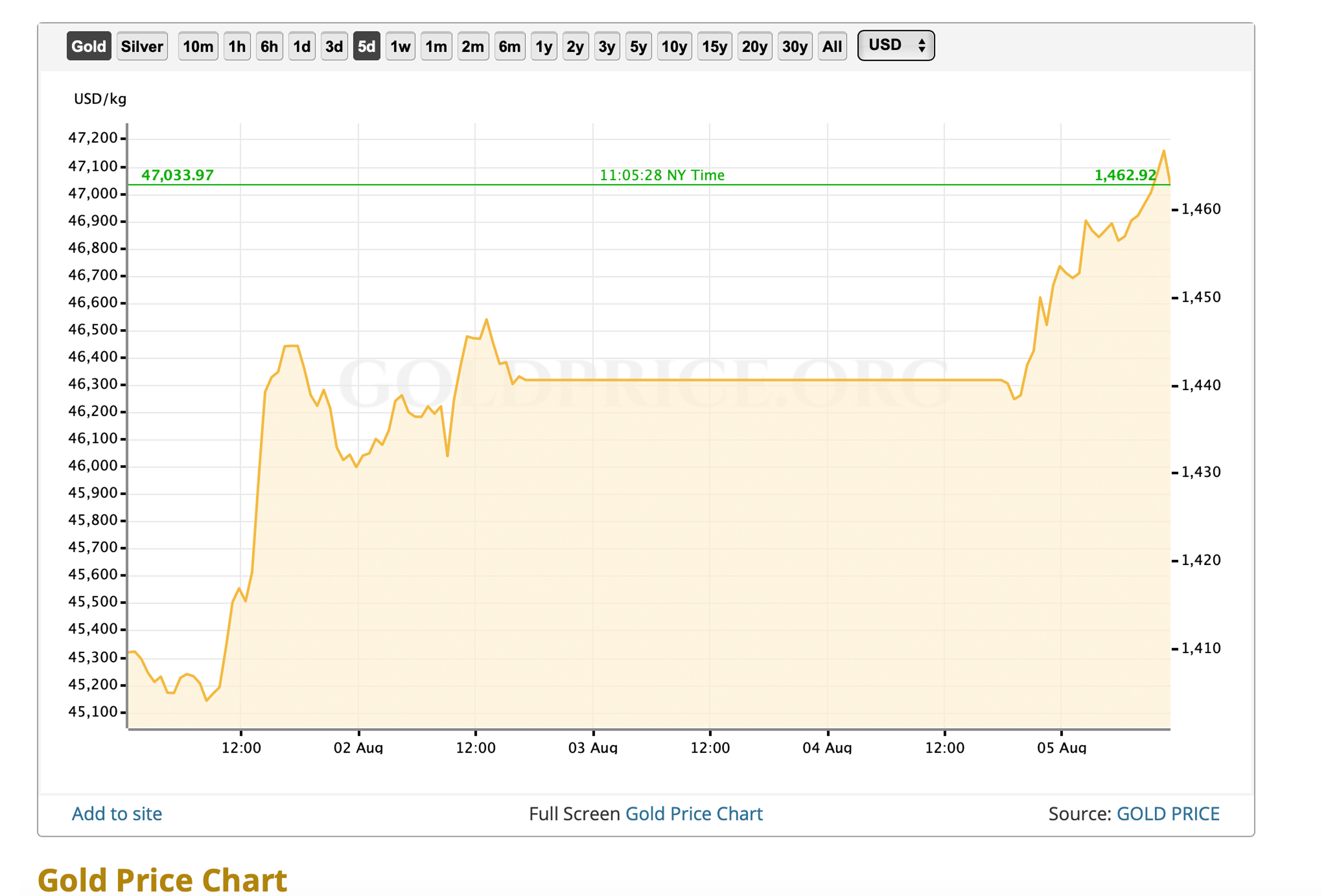The height and width of the screenshot is (896, 1321).
Task: Click the 04 Aug date label
Action: coord(827,748)
